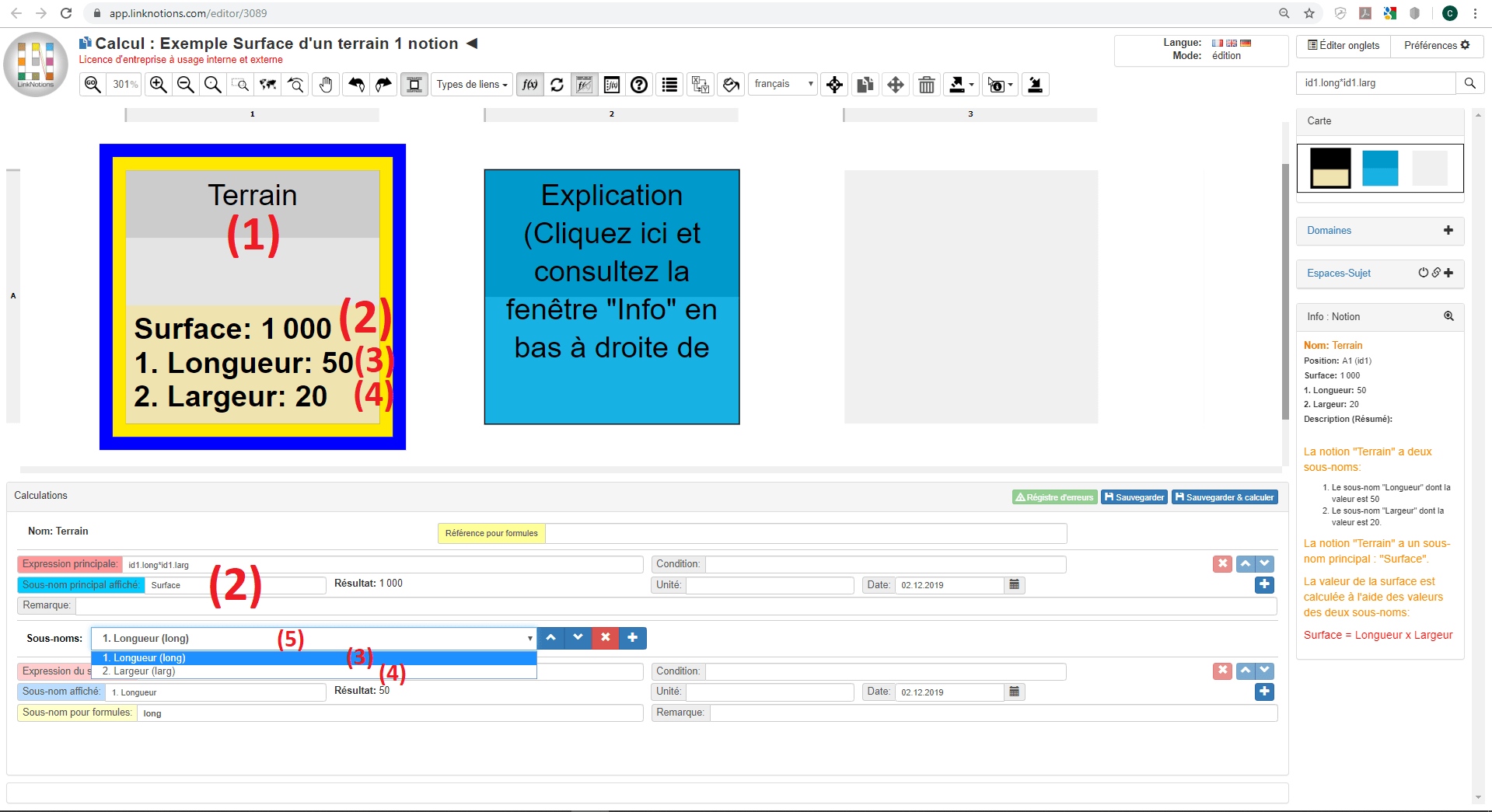Viewport: 1492px width, 812px height.
Task: Zoom the Info Notion panel
Action: (x=1449, y=316)
